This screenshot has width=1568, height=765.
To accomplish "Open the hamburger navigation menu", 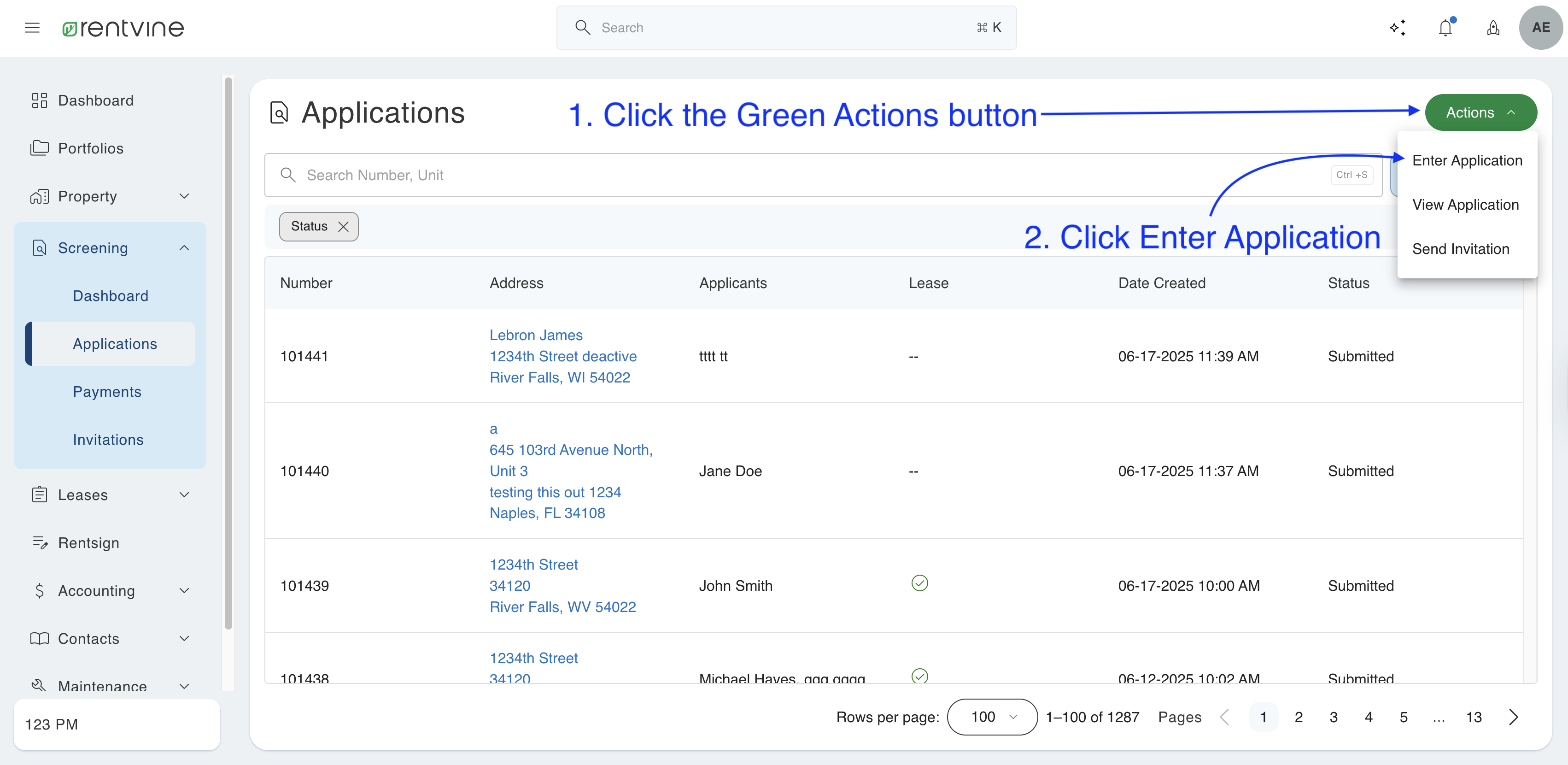I will (32, 27).
